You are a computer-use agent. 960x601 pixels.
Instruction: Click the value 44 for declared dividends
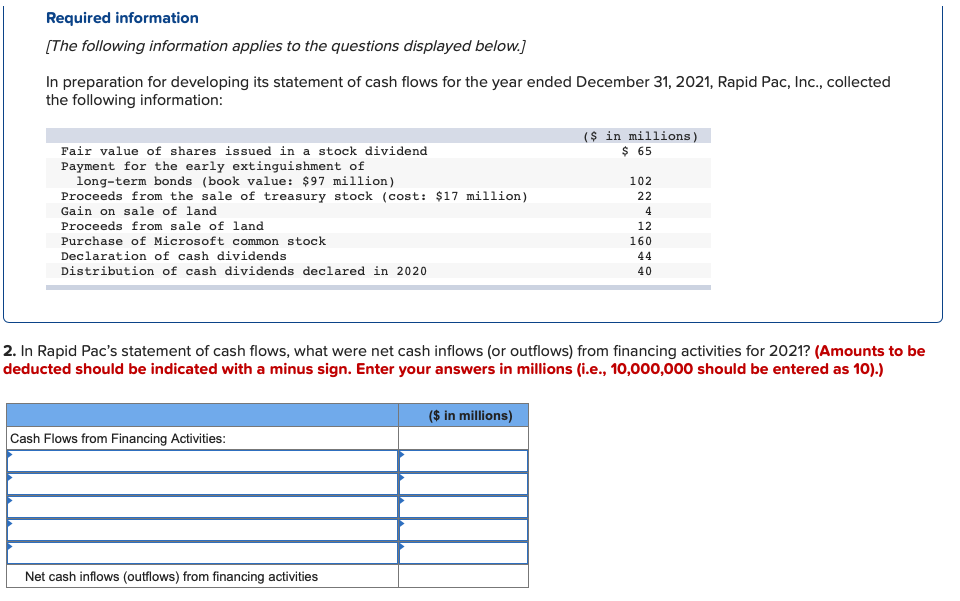645,256
